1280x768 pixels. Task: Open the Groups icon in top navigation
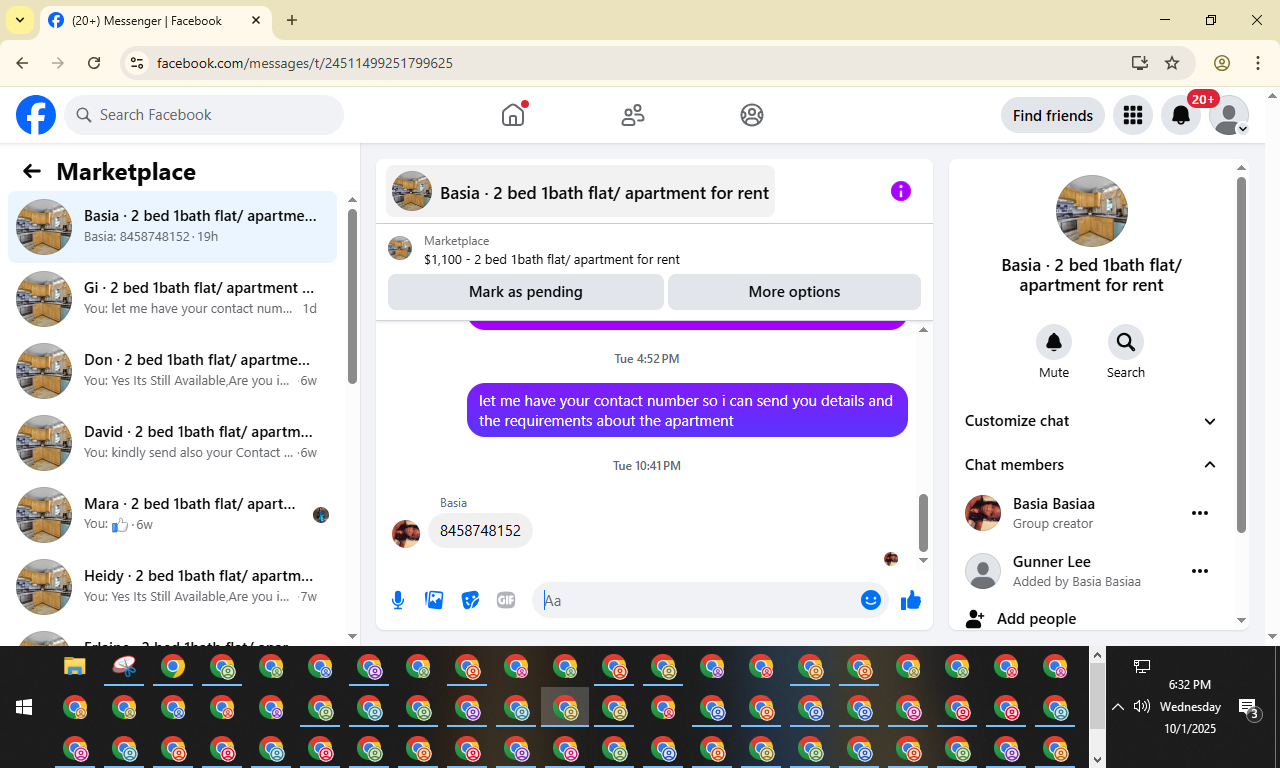coord(752,115)
